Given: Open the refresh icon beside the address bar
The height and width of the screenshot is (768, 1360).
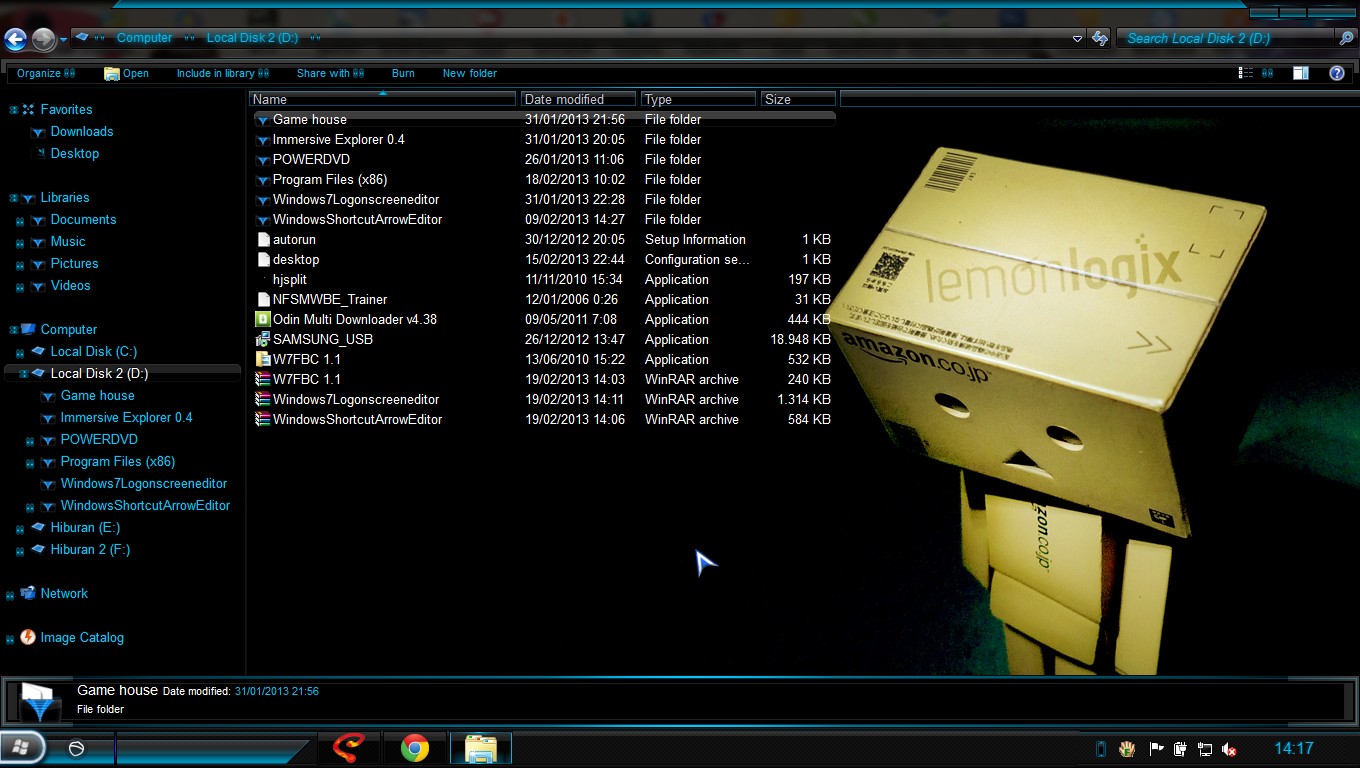Looking at the screenshot, I should pos(1098,37).
